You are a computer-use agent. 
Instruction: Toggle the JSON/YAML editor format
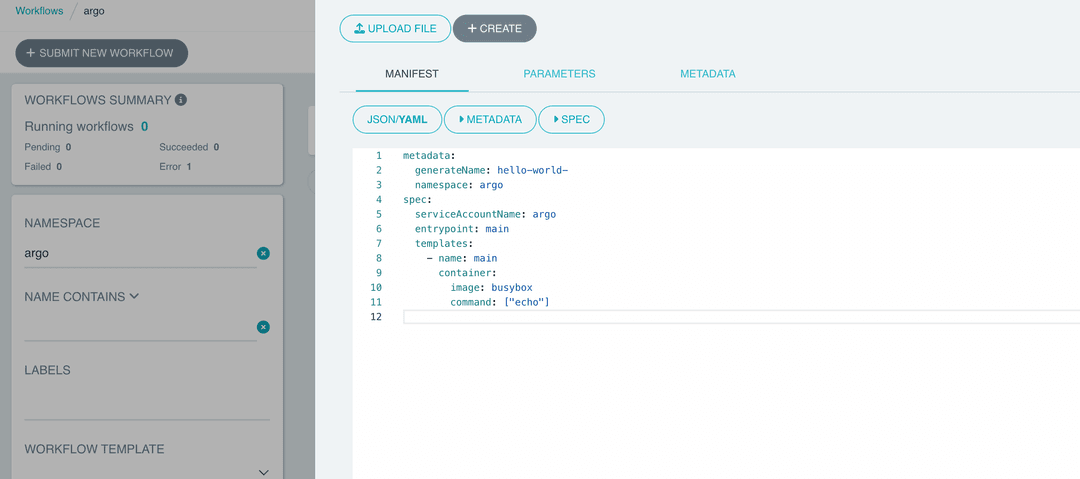(x=397, y=120)
